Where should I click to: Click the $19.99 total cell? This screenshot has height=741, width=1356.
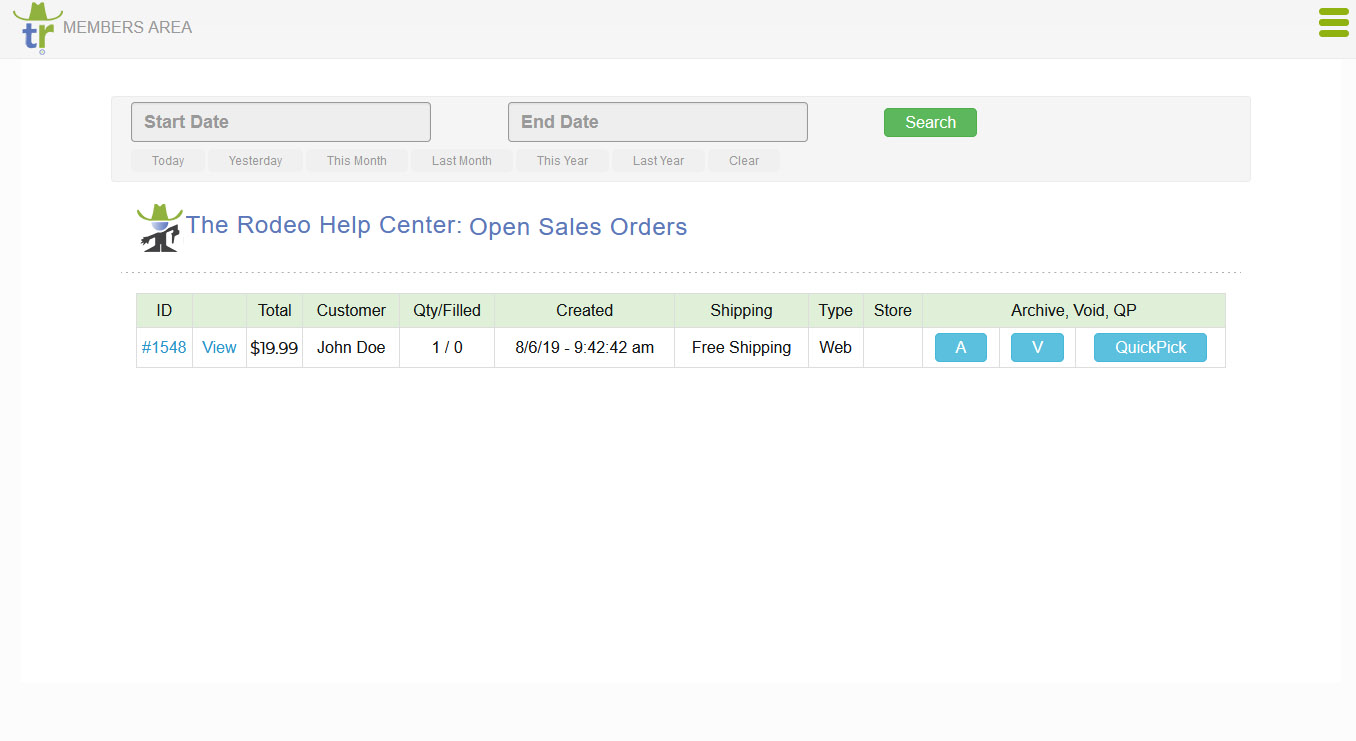pos(274,348)
